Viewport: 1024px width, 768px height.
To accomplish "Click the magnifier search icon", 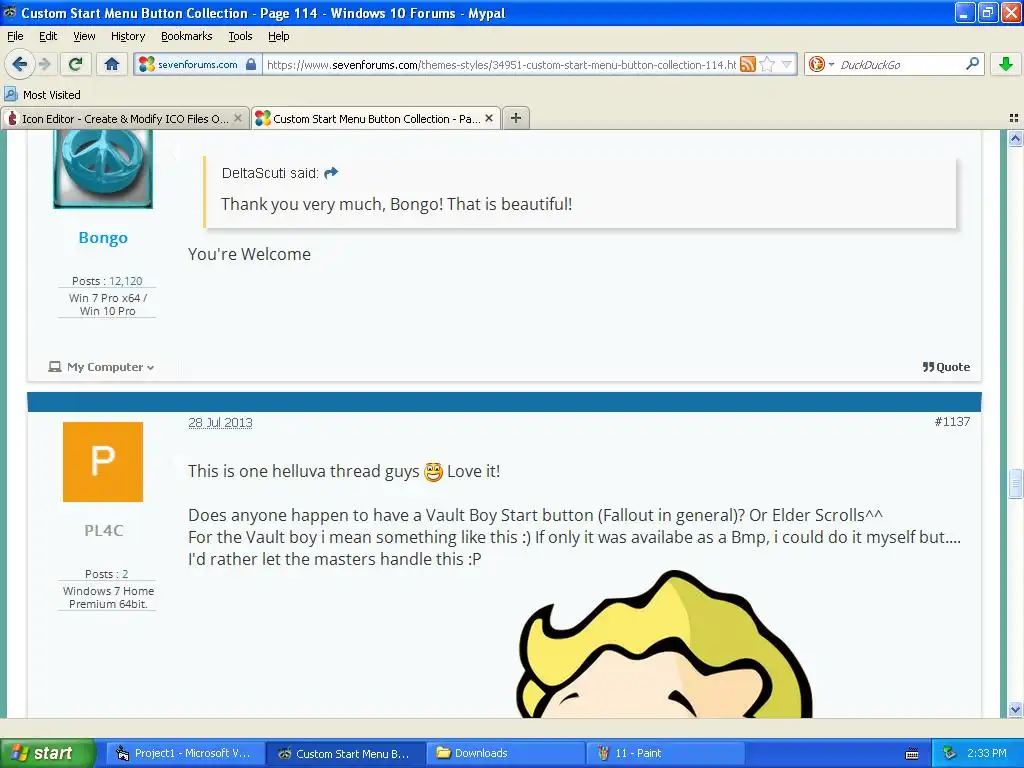I will [972, 64].
